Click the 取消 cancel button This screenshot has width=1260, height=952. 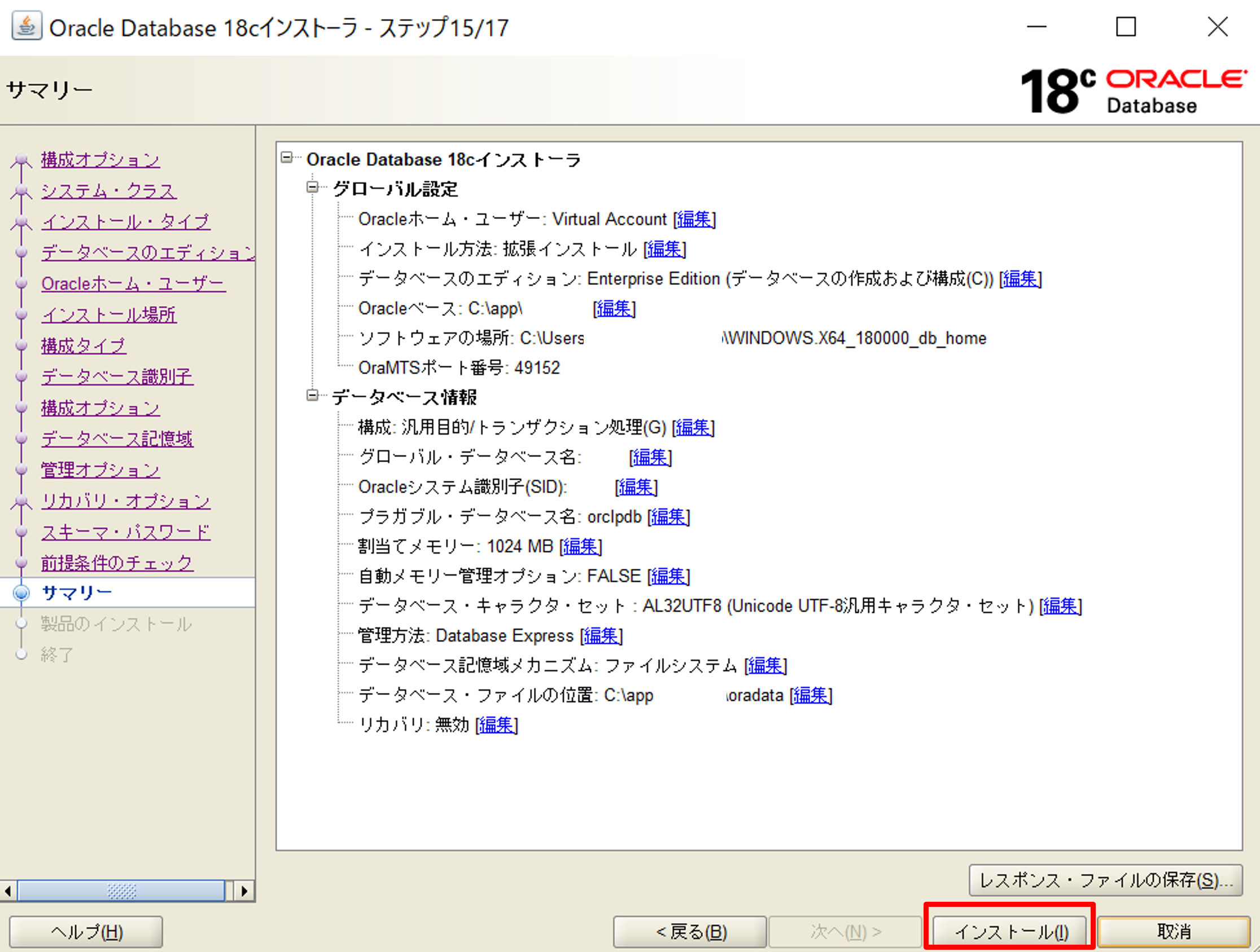tap(1174, 932)
